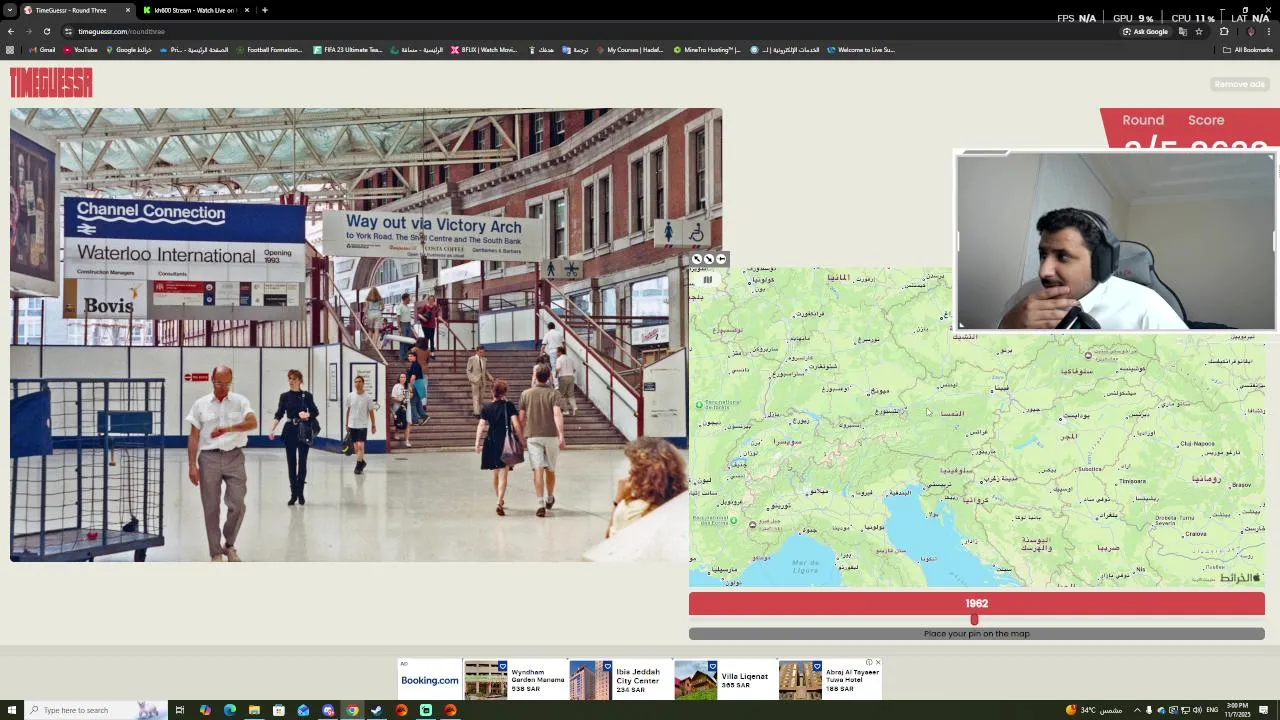
Task: Open the Villa Liqenat ad
Action: click(x=725, y=680)
